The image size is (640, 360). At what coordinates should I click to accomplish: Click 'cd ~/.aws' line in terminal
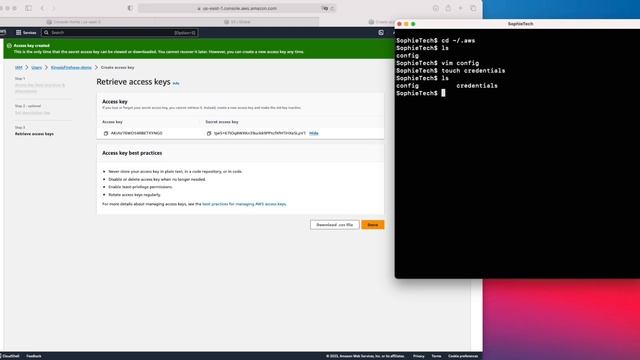pyautogui.click(x=436, y=40)
